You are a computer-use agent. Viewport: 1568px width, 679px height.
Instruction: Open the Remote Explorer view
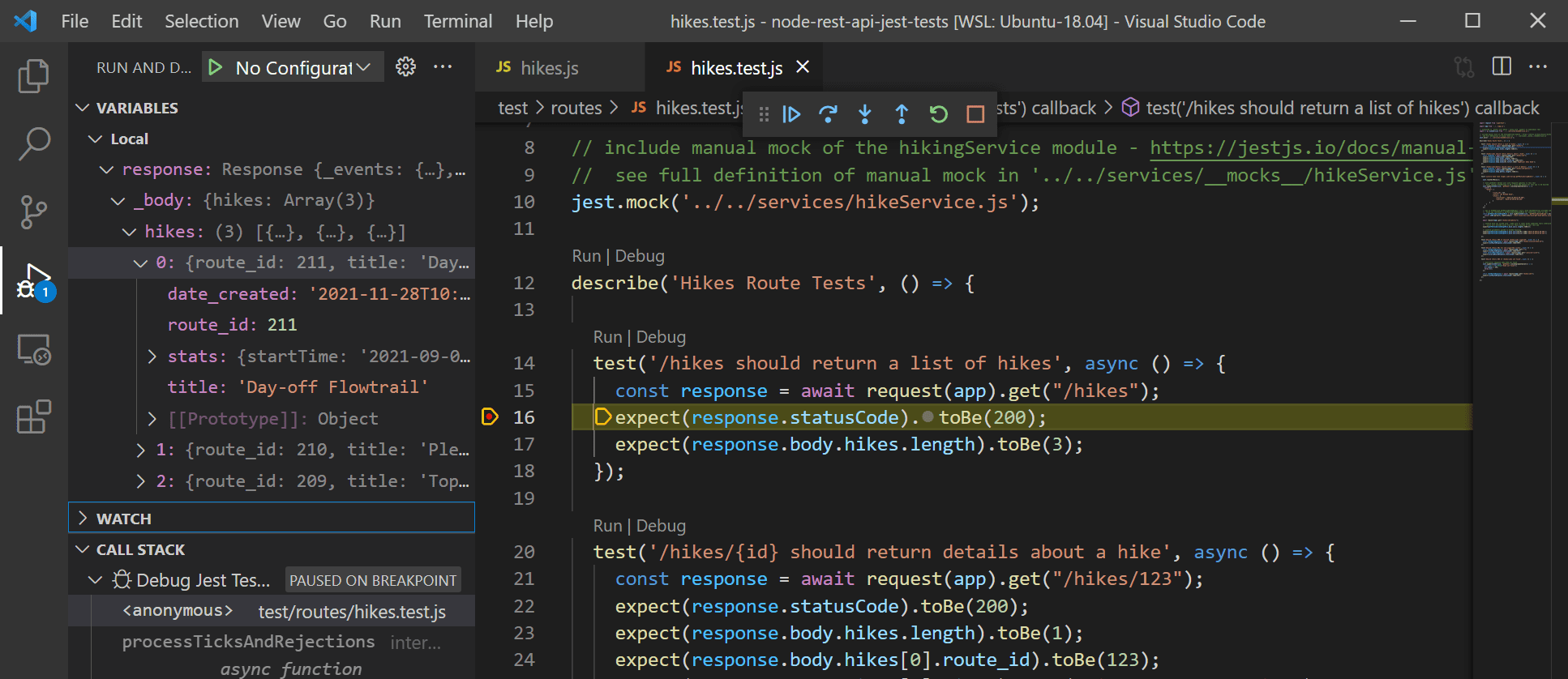[34, 349]
